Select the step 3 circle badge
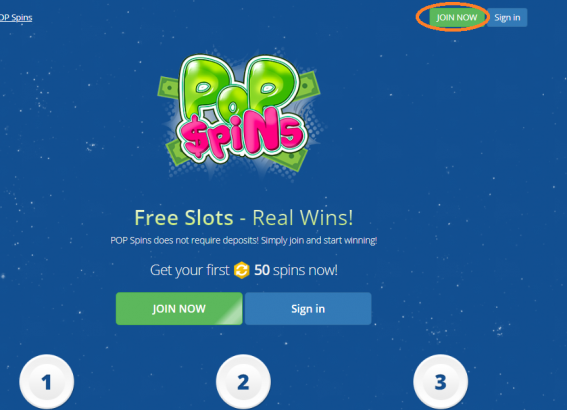Image resolution: width=567 pixels, height=410 pixels. 440,382
